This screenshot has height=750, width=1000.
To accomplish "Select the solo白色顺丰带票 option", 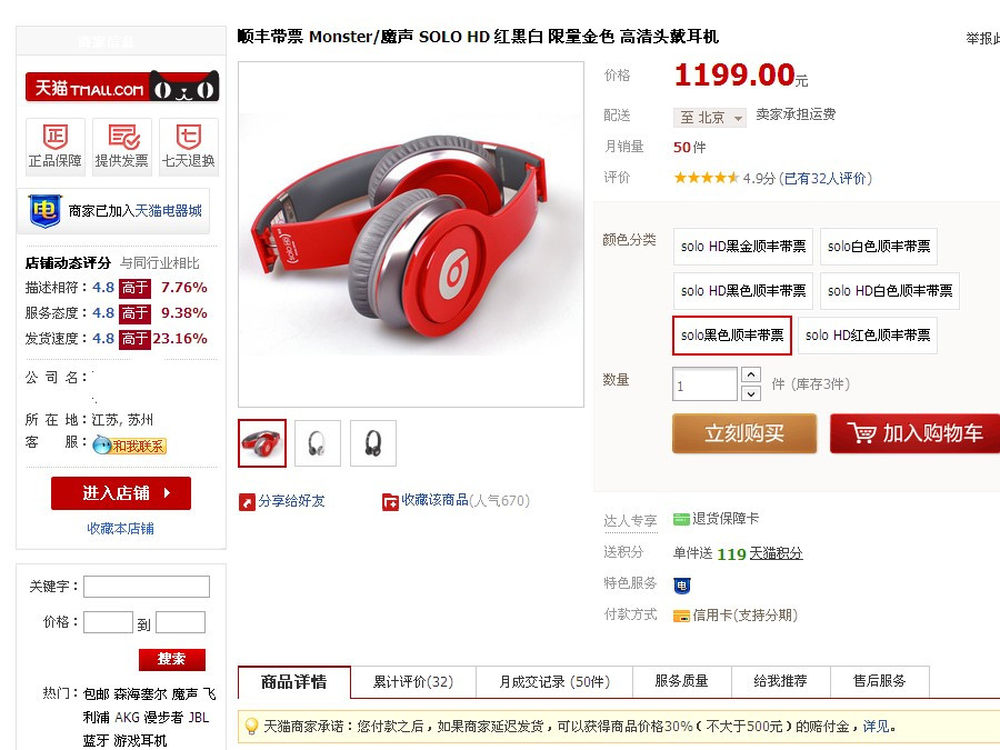I will pyautogui.click(x=879, y=246).
